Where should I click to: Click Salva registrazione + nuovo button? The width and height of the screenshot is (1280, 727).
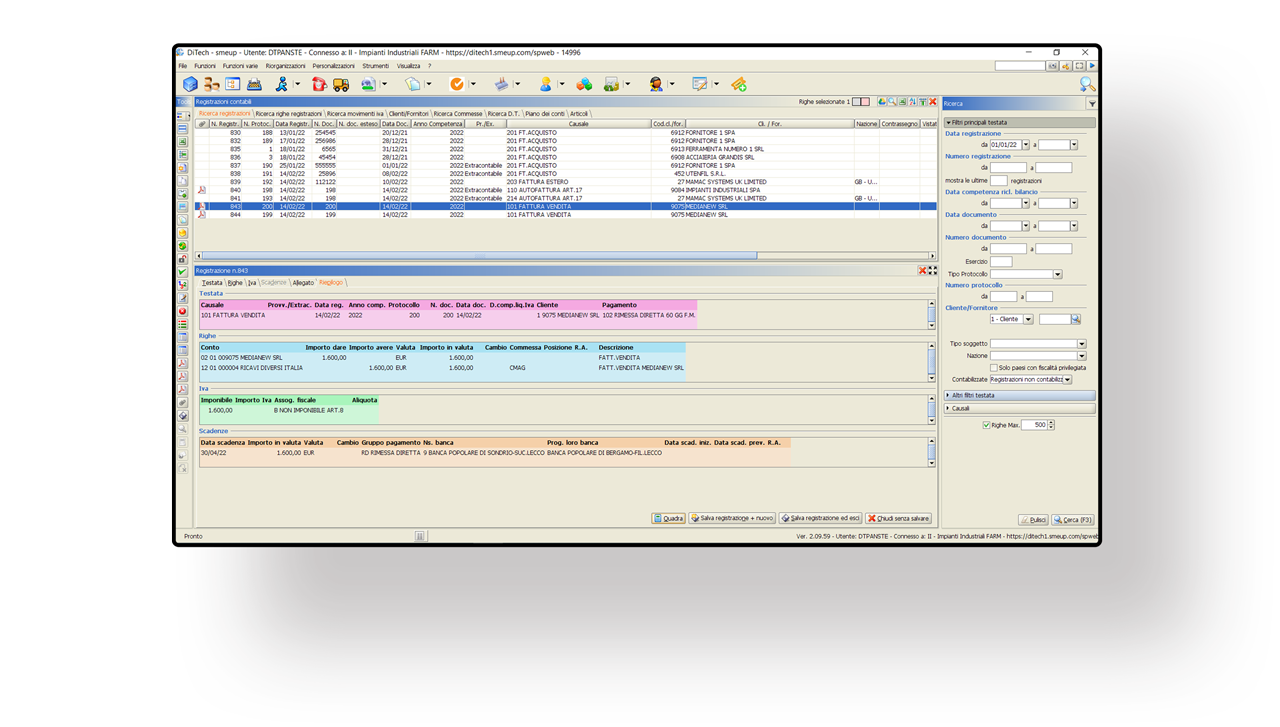pos(733,518)
